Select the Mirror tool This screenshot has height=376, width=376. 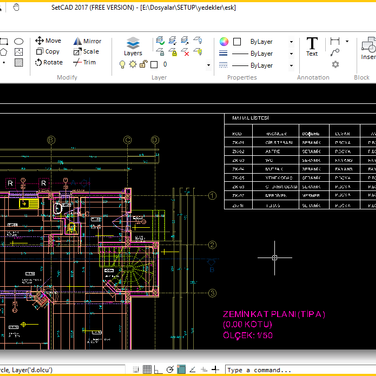pos(87,41)
